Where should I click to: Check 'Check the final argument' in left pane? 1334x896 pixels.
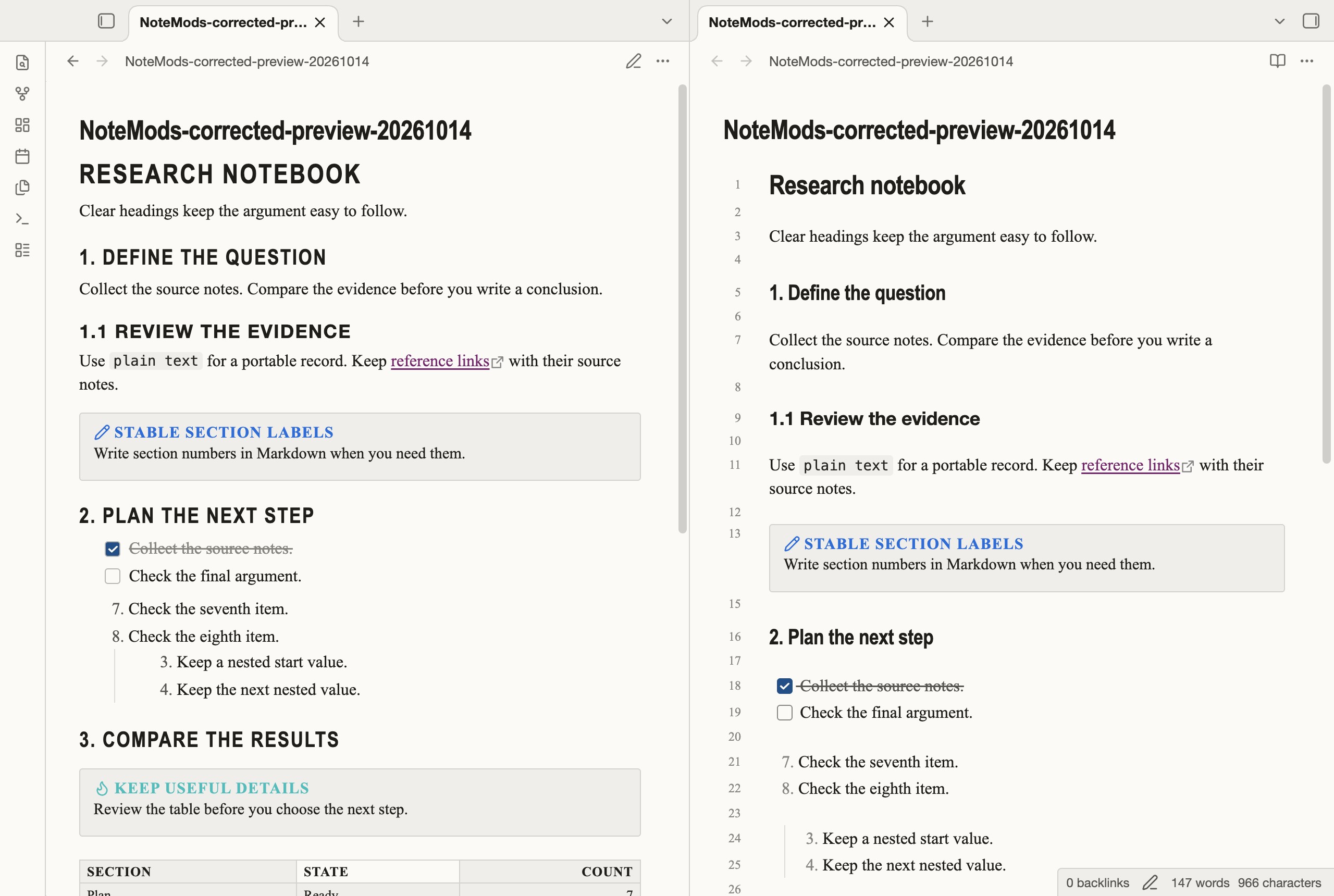(x=113, y=576)
